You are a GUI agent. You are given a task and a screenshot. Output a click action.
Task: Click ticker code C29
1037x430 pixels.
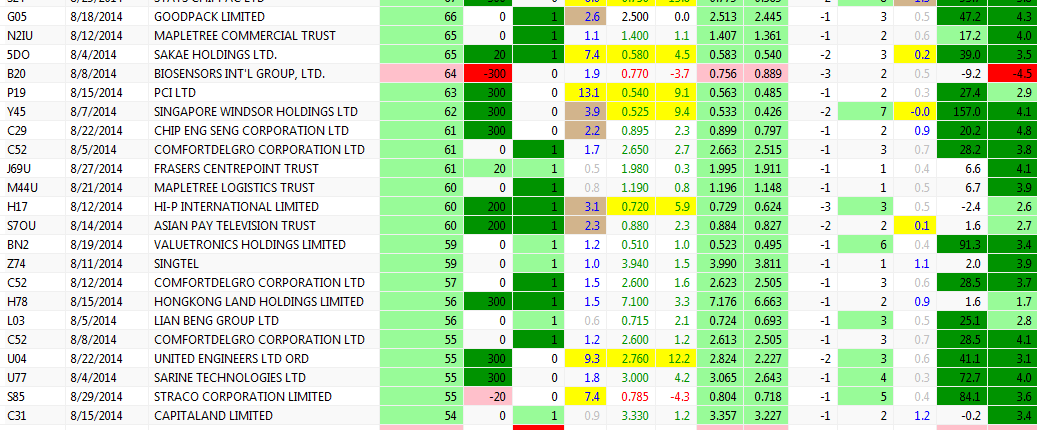(x=16, y=131)
